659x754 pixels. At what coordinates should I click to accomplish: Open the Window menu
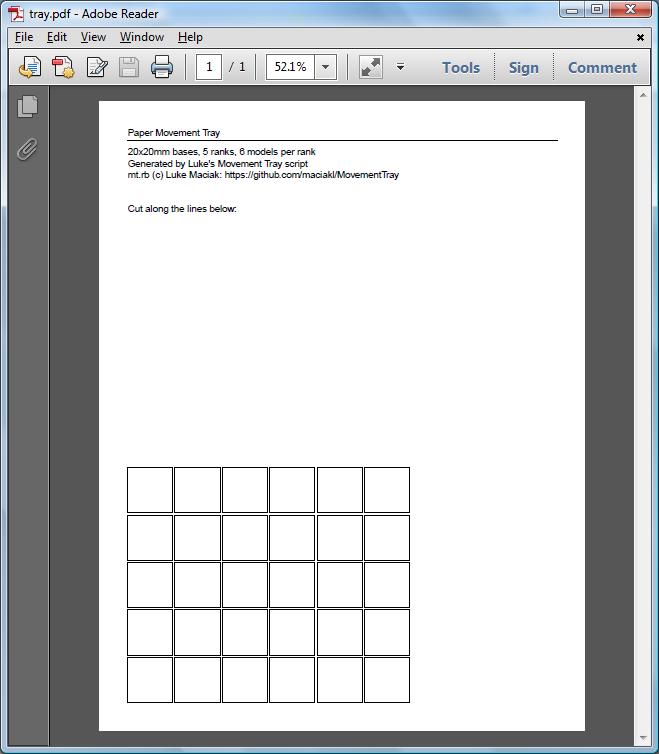[x=142, y=37]
